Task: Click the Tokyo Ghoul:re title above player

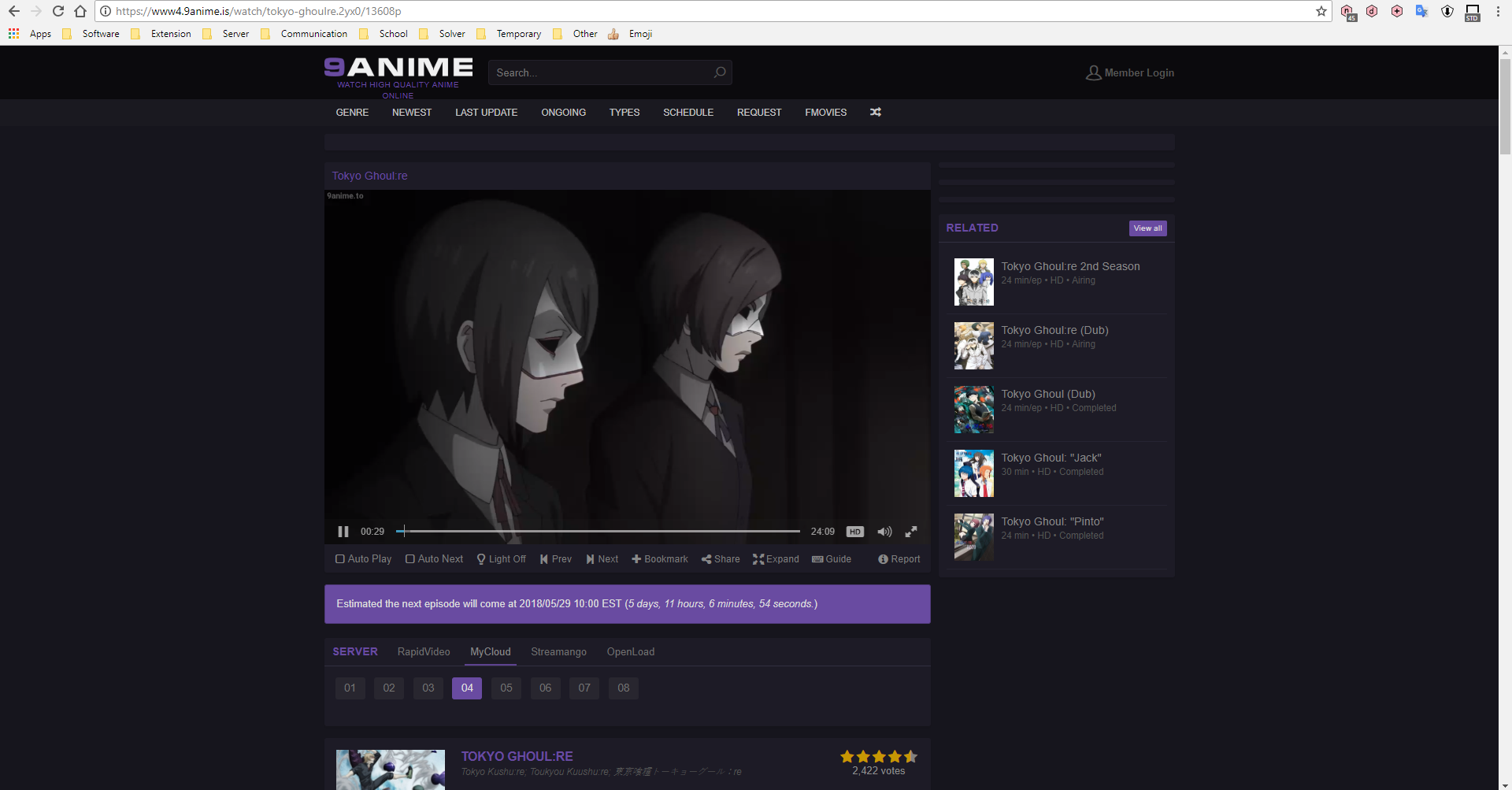Action: point(369,176)
